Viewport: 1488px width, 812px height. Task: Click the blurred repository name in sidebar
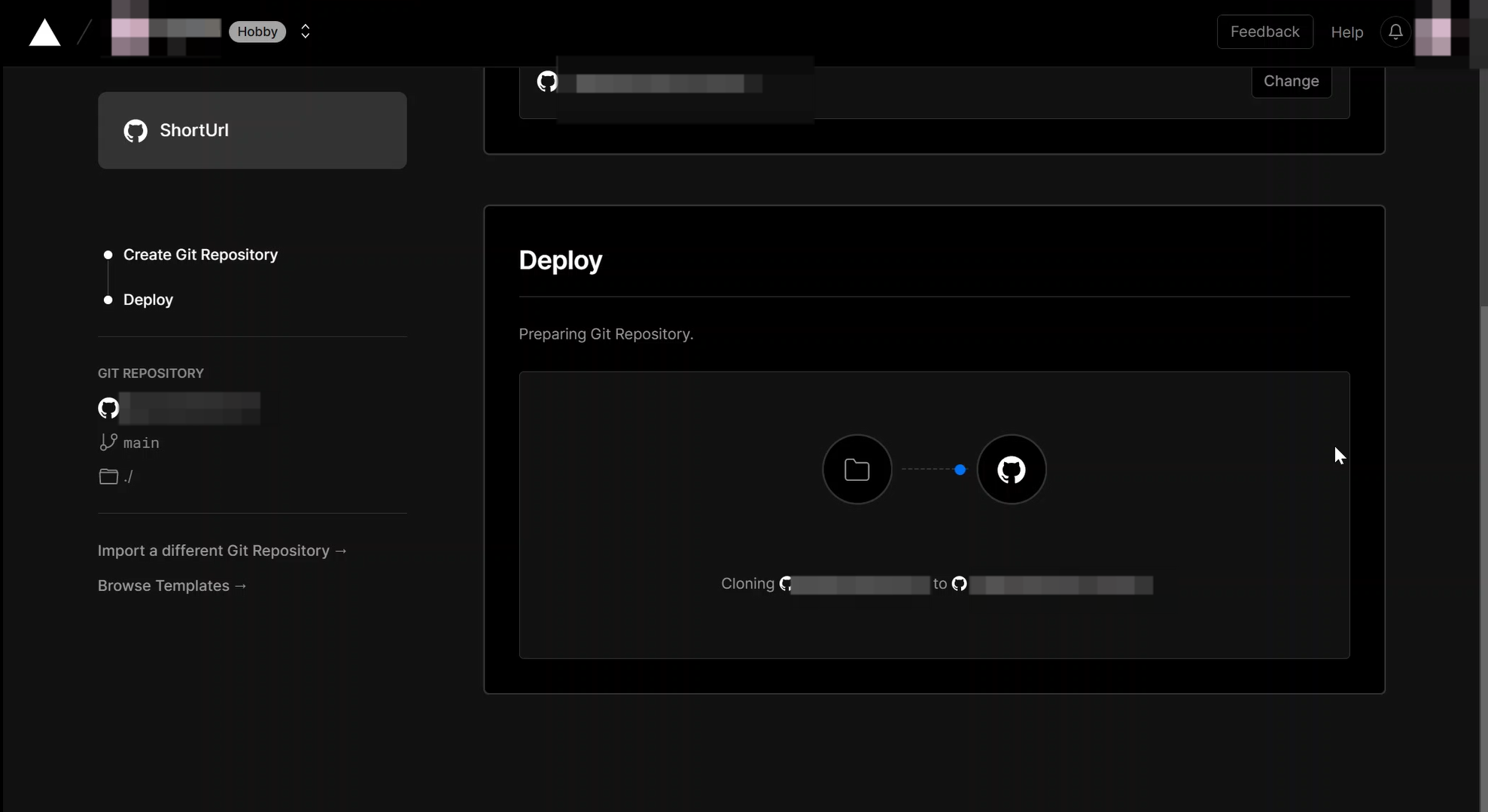coord(190,408)
